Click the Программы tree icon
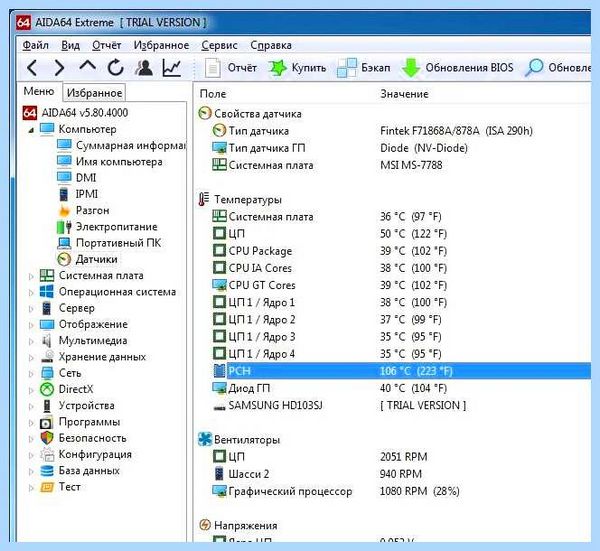The width and height of the screenshot is (600, 551). coord(47,422)
